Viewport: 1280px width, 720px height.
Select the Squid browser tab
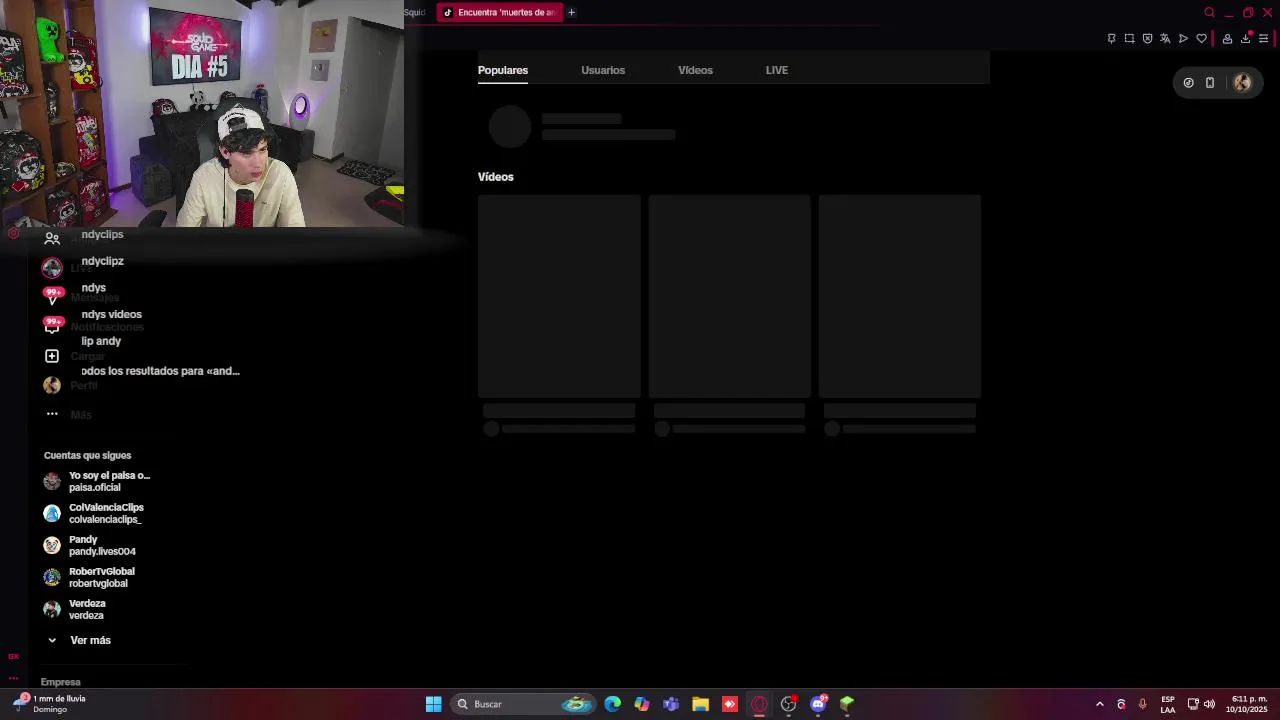tap(415, 12)
